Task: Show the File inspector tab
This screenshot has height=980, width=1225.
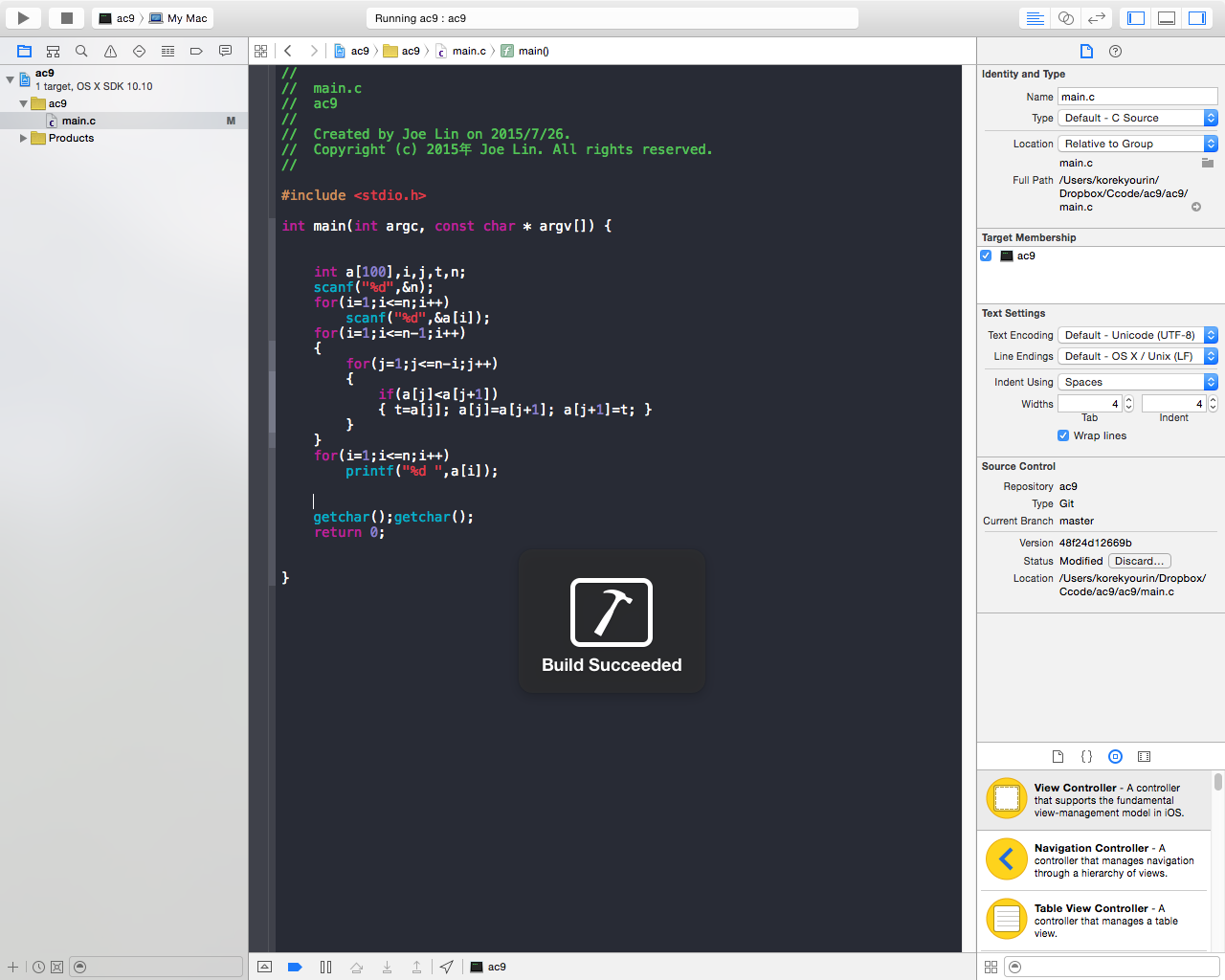Action: point(1086,51)
